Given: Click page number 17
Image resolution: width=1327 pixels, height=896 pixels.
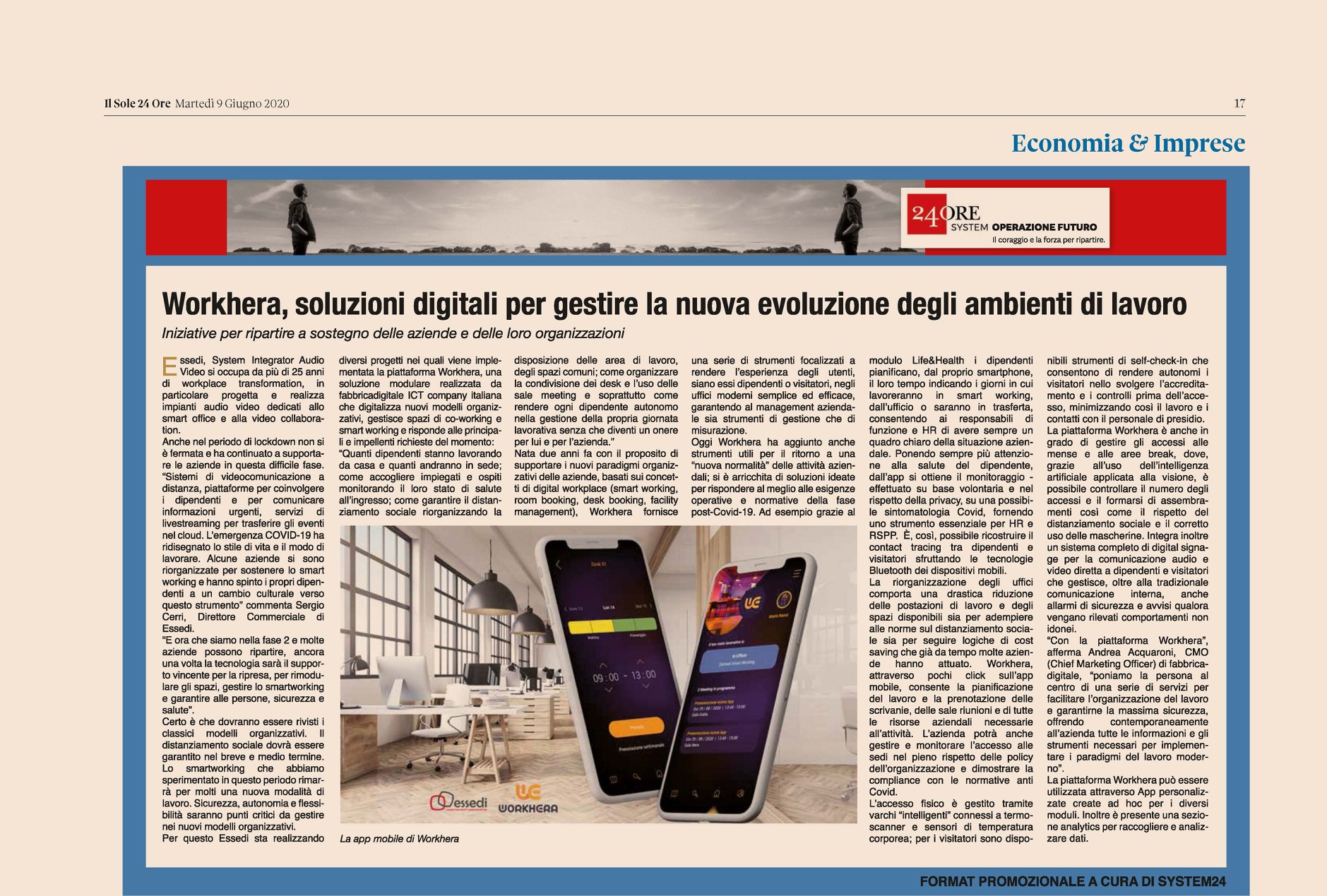Looking at the screenshot, I should coord(1239,103).
